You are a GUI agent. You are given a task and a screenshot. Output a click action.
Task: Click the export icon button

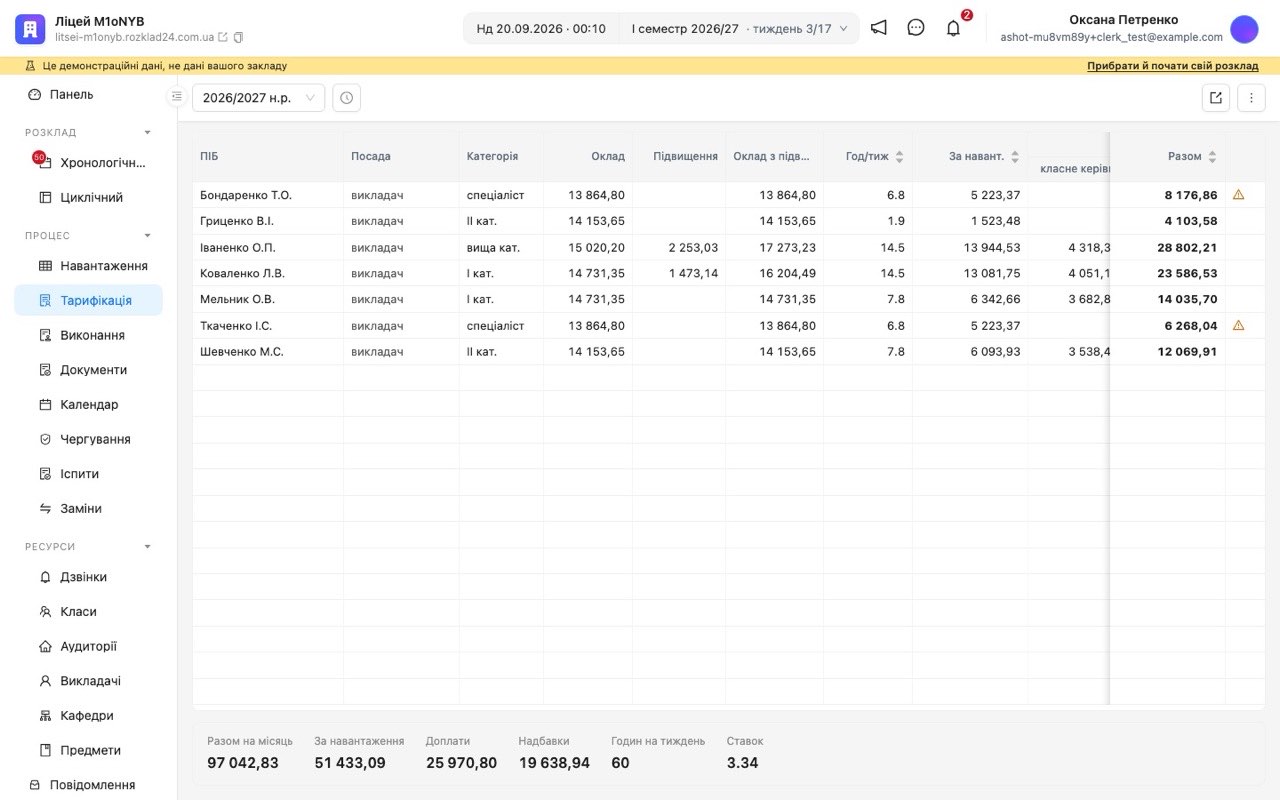(1216, 98)
